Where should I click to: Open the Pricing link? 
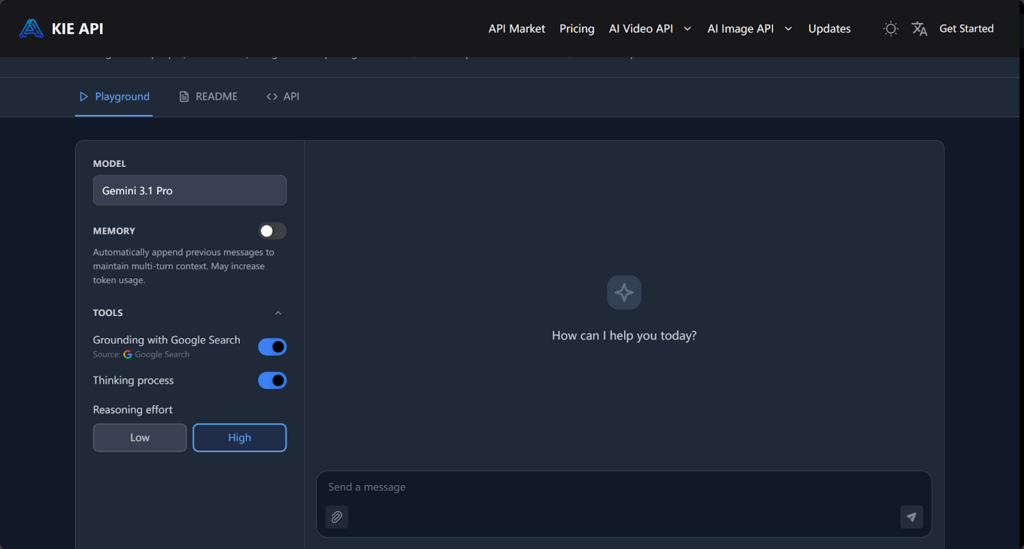(x=576, y=29)
